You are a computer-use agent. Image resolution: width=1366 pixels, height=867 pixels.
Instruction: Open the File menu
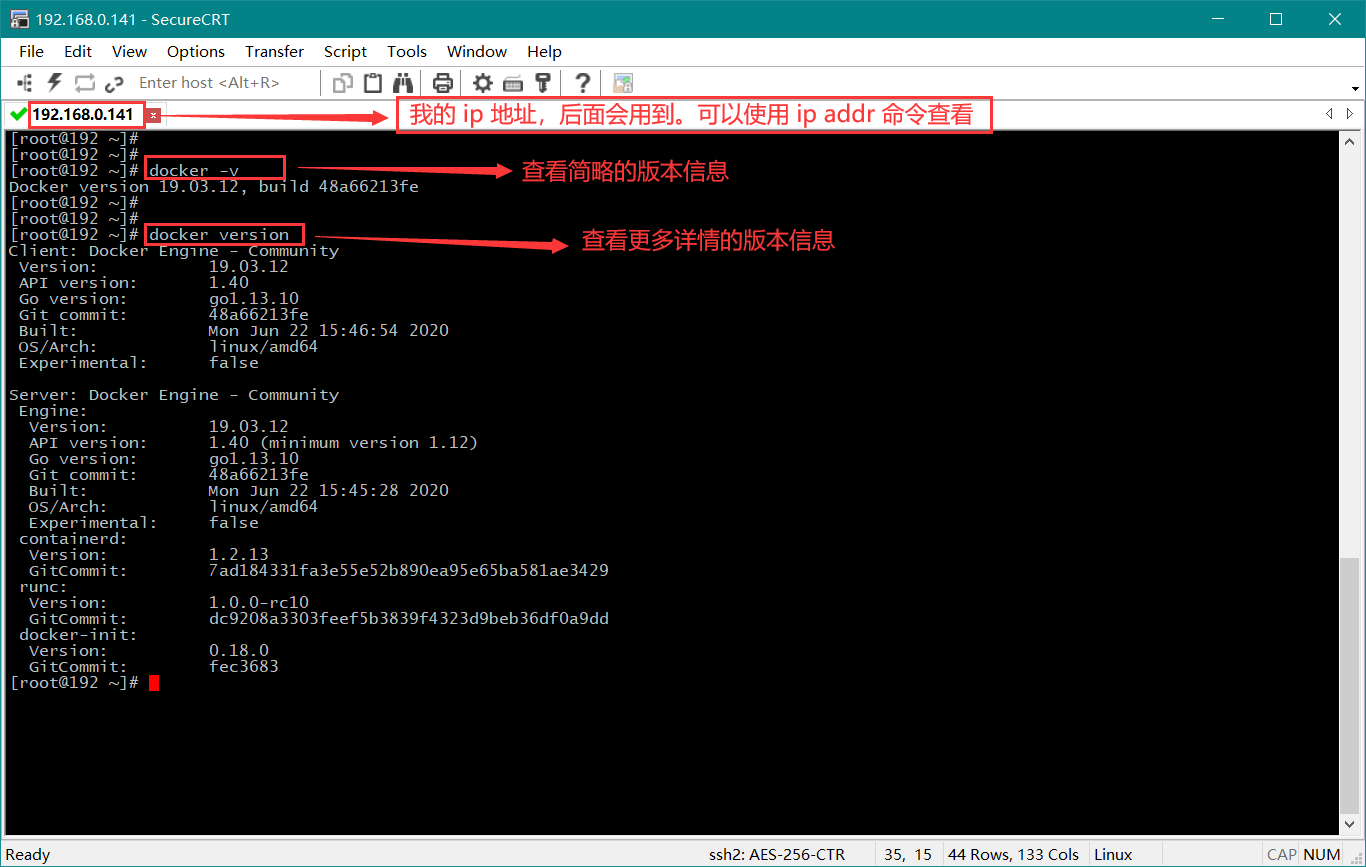click(31, 52)
